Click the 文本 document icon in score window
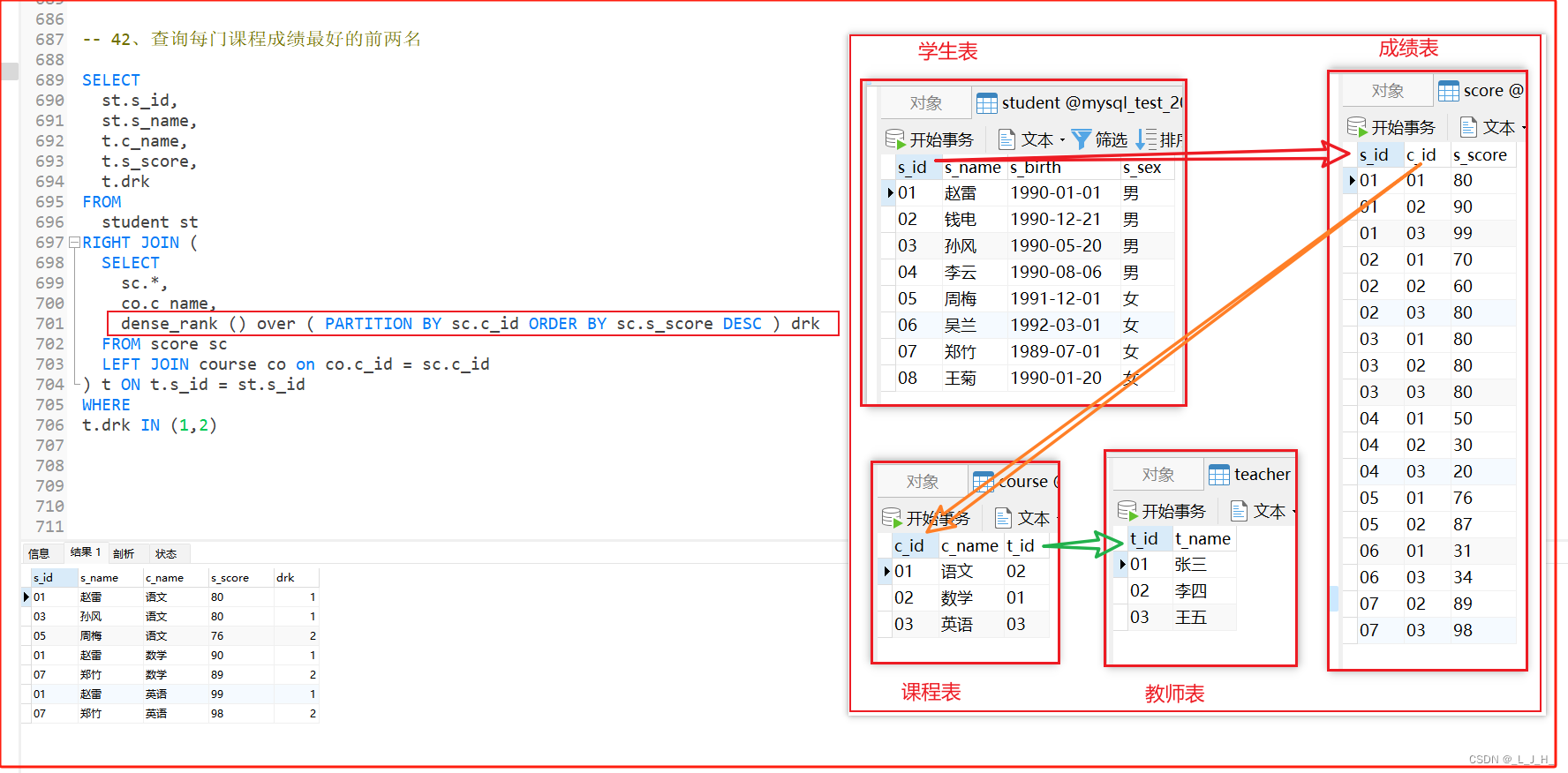 pos(1468,127)
